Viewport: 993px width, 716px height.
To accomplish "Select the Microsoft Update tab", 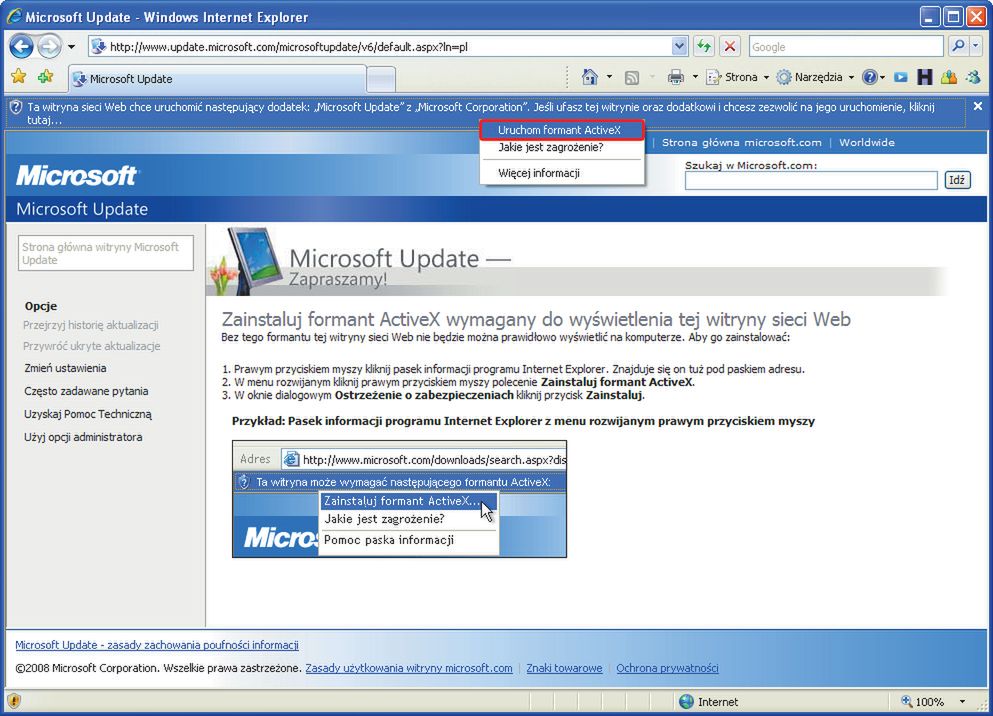I will 217,79.
